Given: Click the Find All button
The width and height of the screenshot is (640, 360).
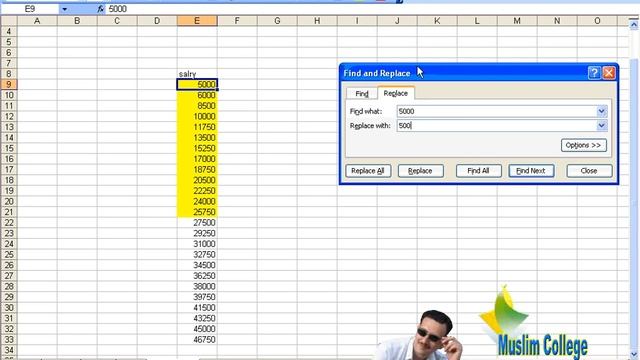Looking at the screenshot, I should click(x=478, y=171).
